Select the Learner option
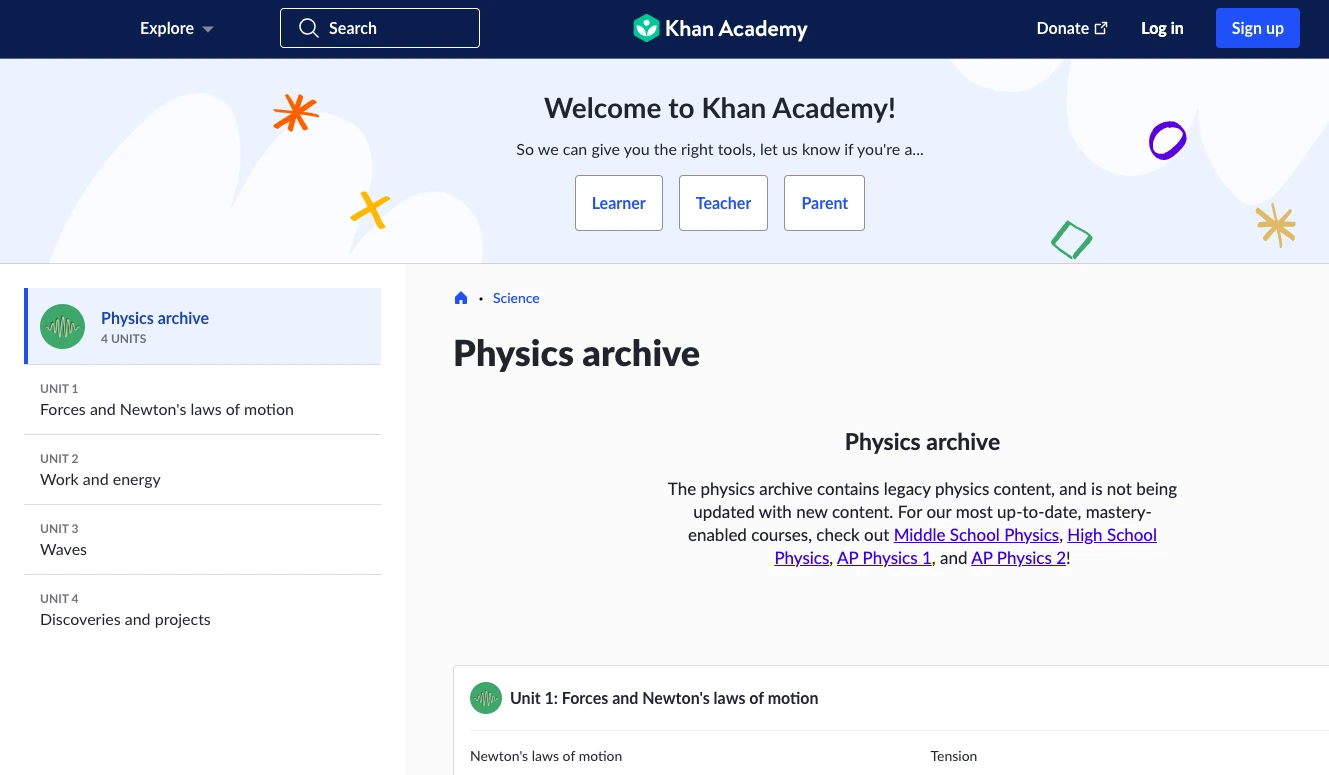 pos(618,203)
